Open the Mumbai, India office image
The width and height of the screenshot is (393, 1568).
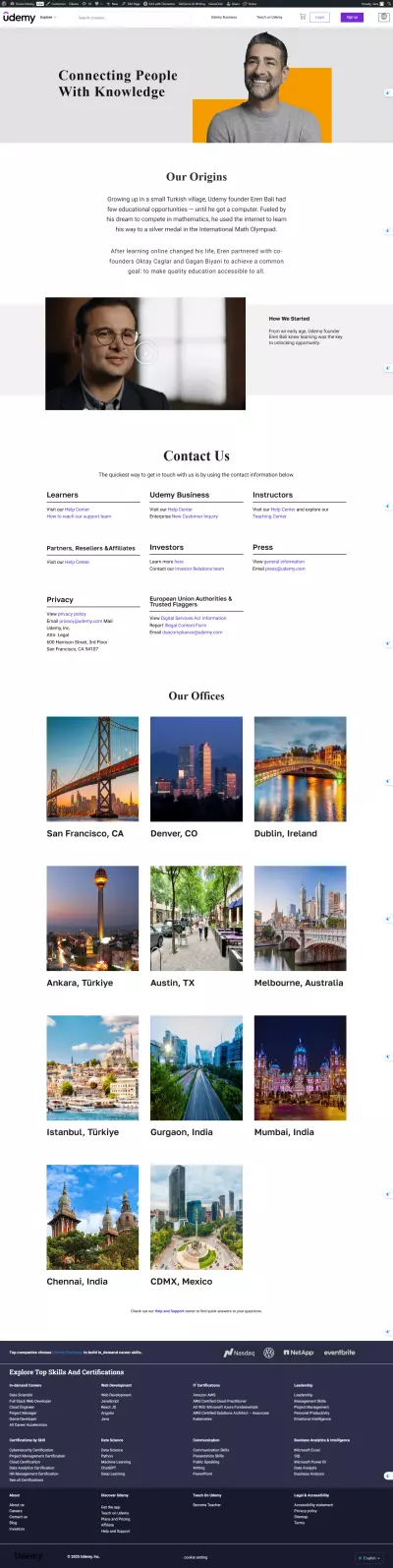pyautogui.click(x=301, y=1067)
